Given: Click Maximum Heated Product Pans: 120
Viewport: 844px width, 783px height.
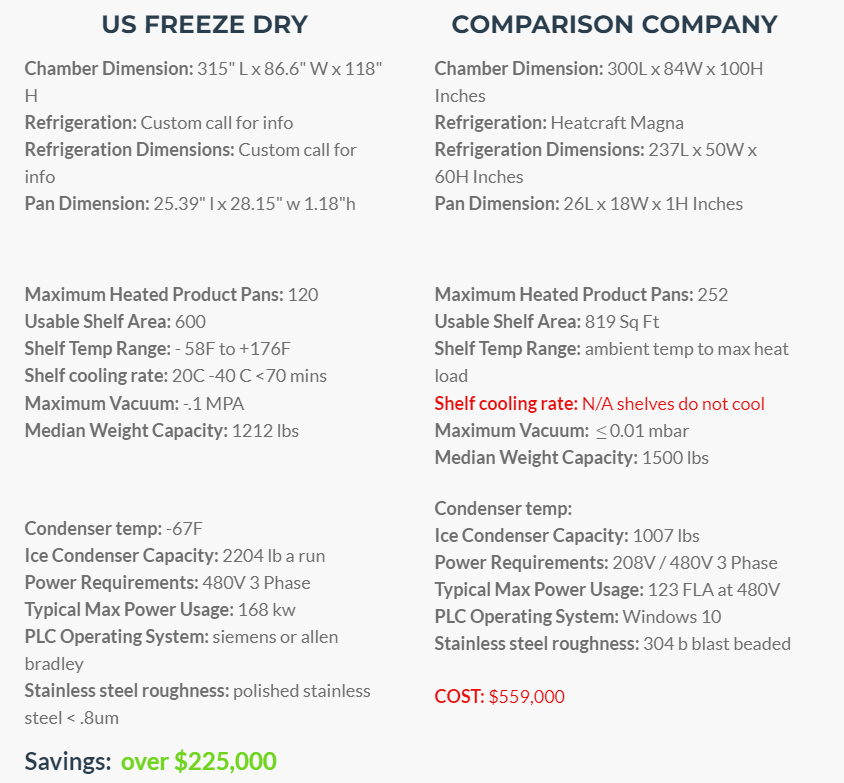Looking at the screenshot, I should tap(172, 295).
